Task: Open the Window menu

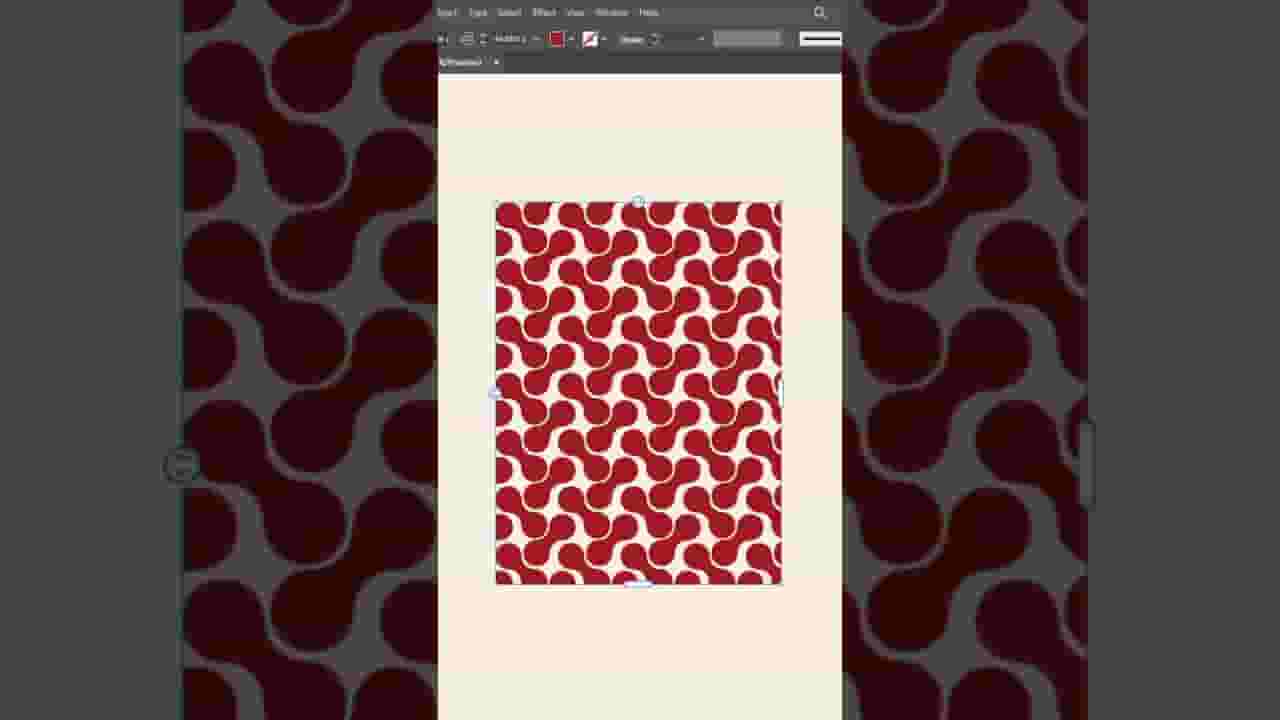Action: pyautogui.click(x=611, y=13)
